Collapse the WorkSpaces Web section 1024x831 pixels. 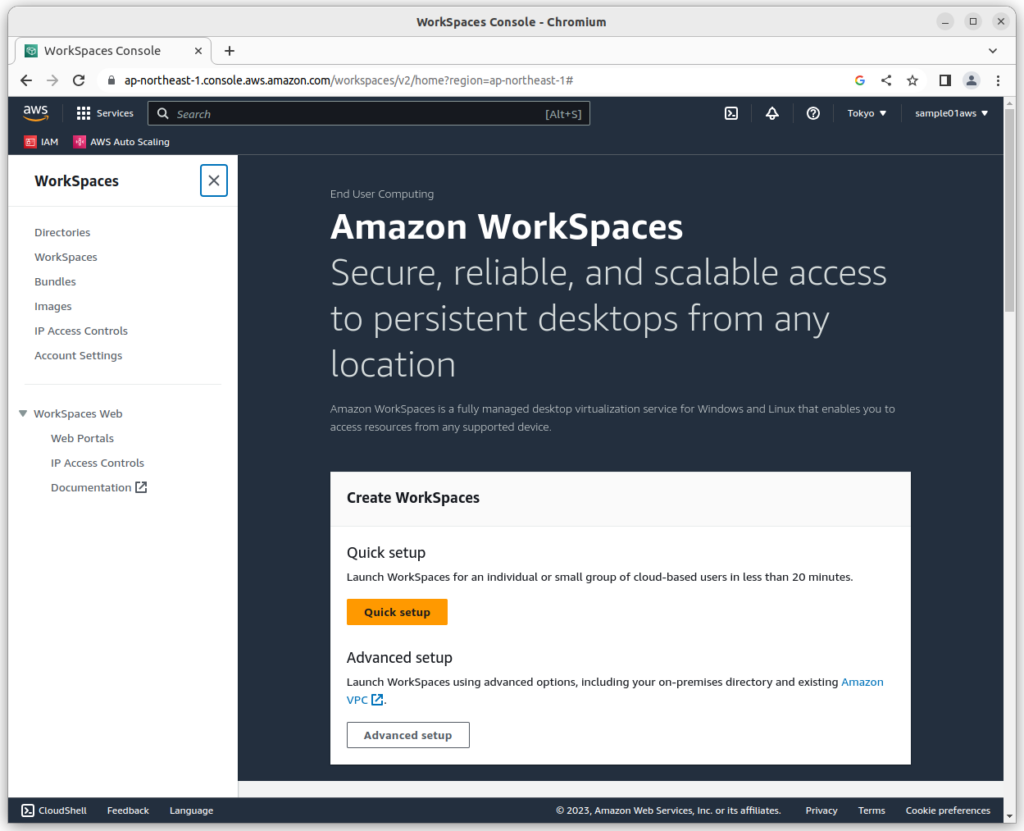(x=22, y=413)
